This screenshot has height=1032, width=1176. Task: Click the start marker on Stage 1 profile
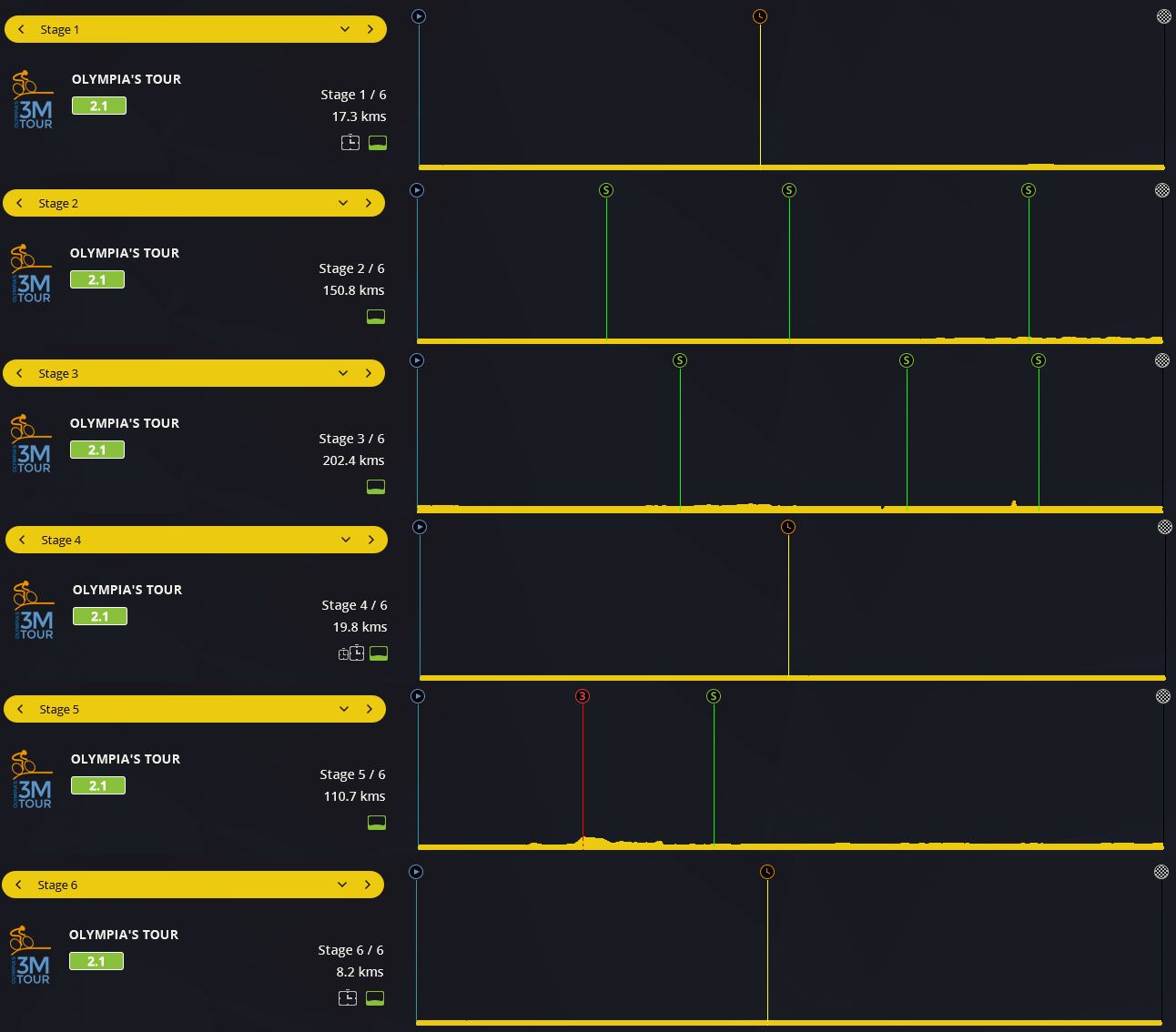(419, 16)
